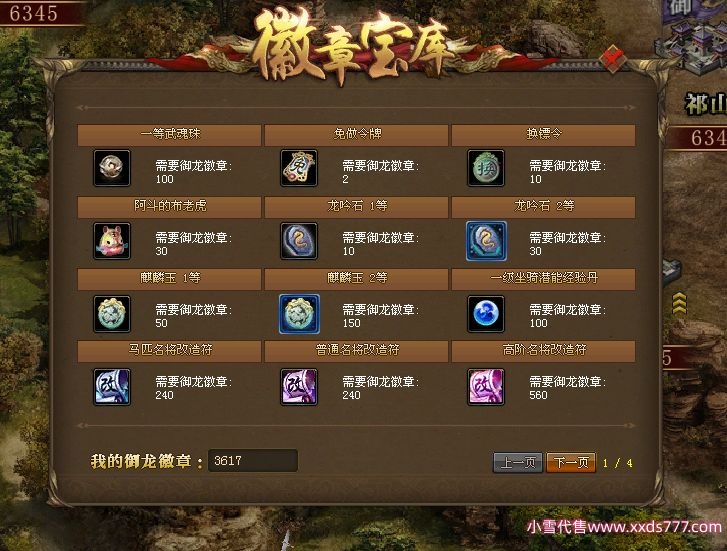Choose the green 换镖令 icon
This screenshot has width=727, height=551.
pyautogui.click(x=486, y=168)
